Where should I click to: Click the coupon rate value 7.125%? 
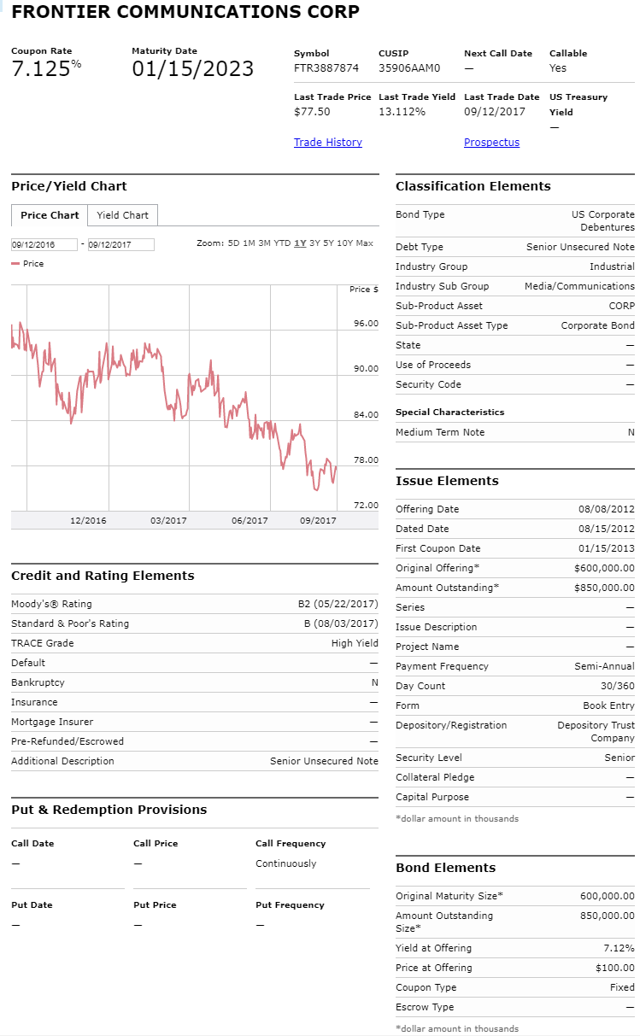46,68
